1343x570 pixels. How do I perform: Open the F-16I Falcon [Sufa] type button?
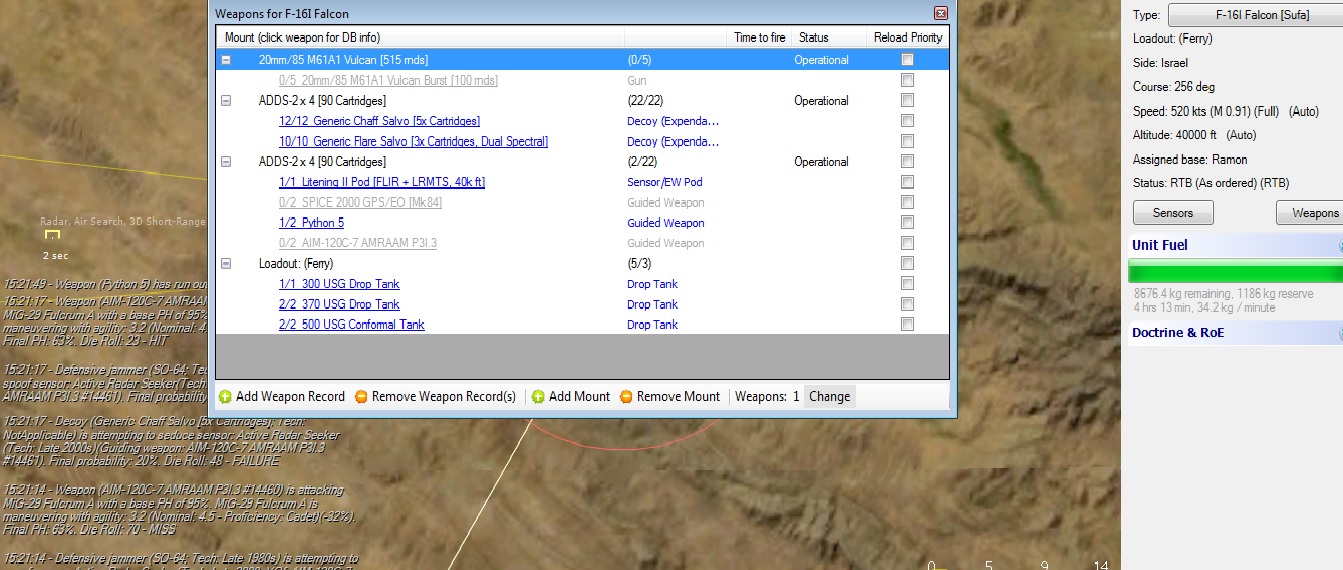tap(1255, 15)
